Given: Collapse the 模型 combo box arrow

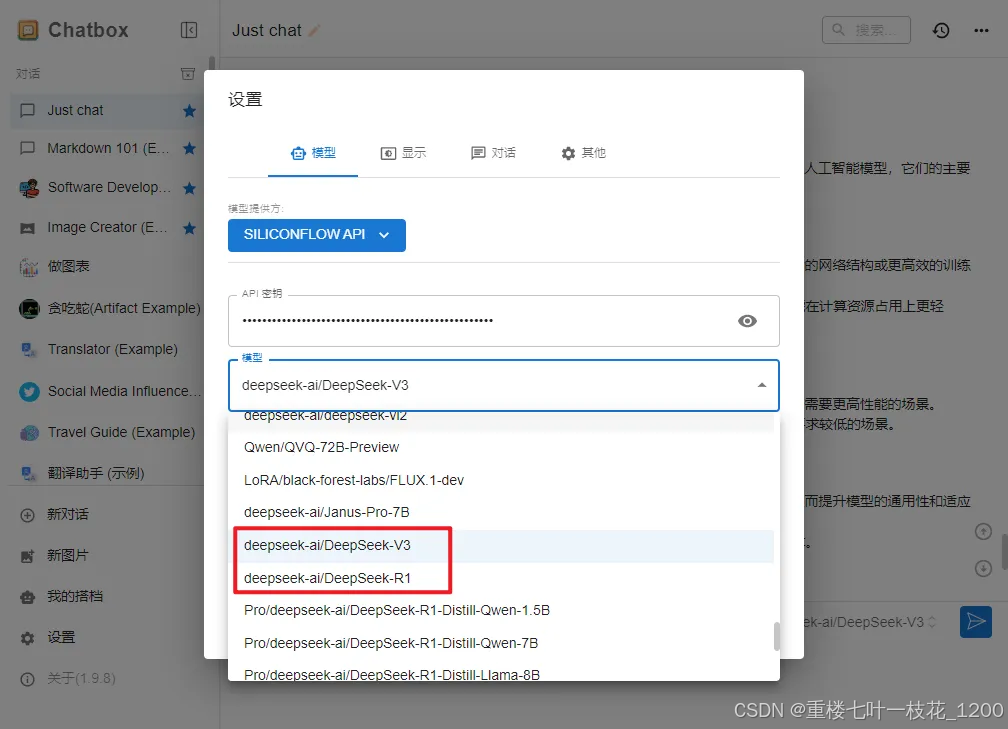Looking at the screenshot, I should [762, 385].
